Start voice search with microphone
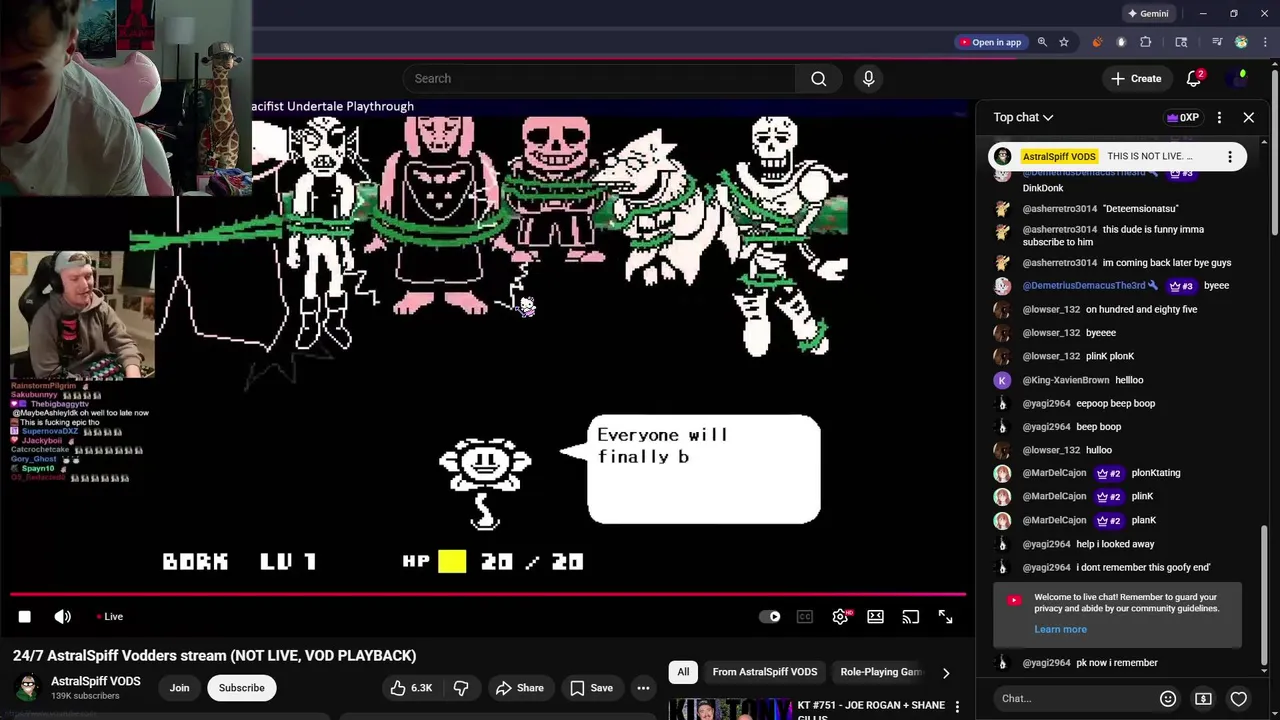Viewport: 1280px width, 720px height. click(868, 78)
